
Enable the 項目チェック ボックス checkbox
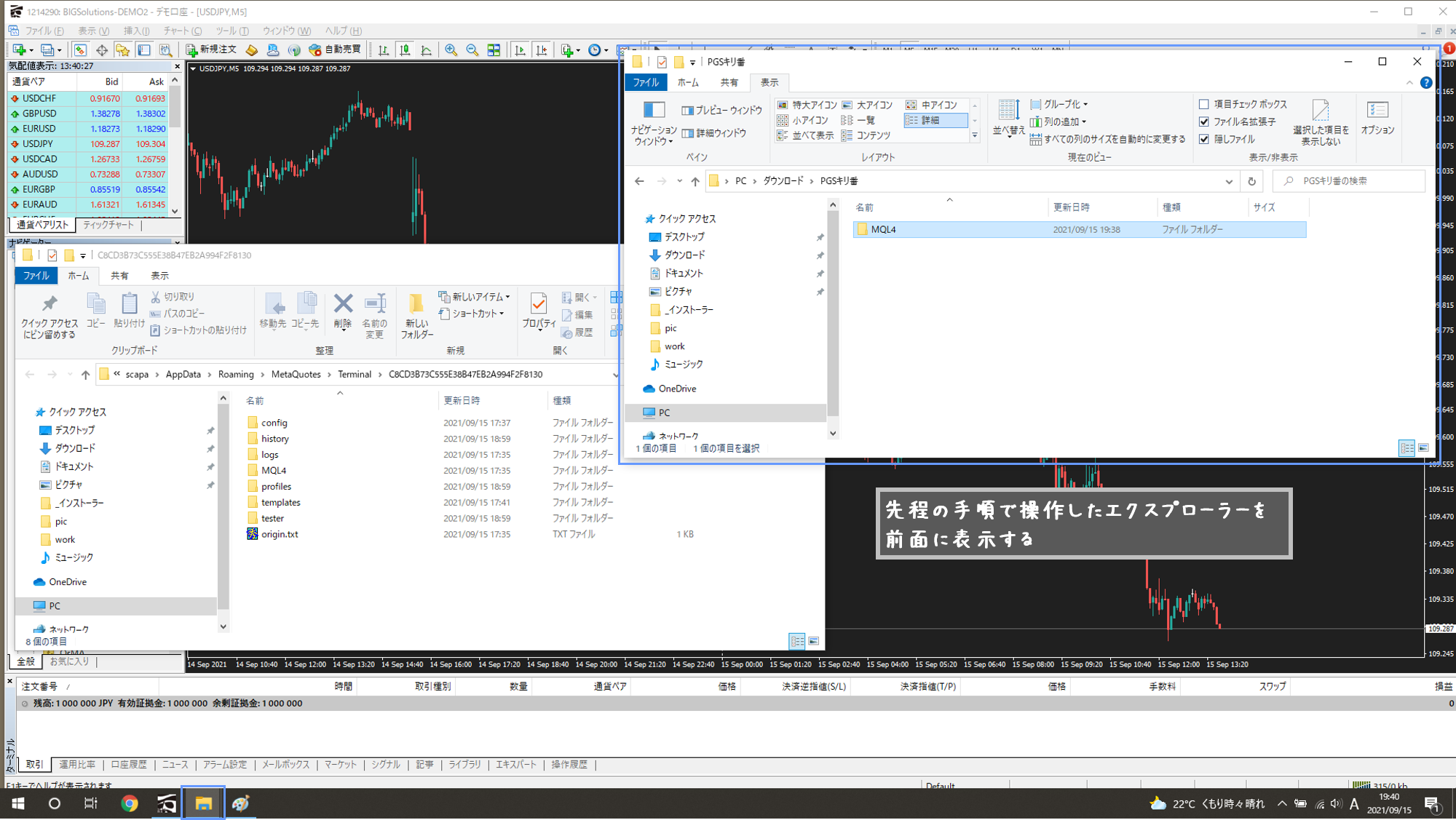pyautogui.click(x=1204, y=104)
